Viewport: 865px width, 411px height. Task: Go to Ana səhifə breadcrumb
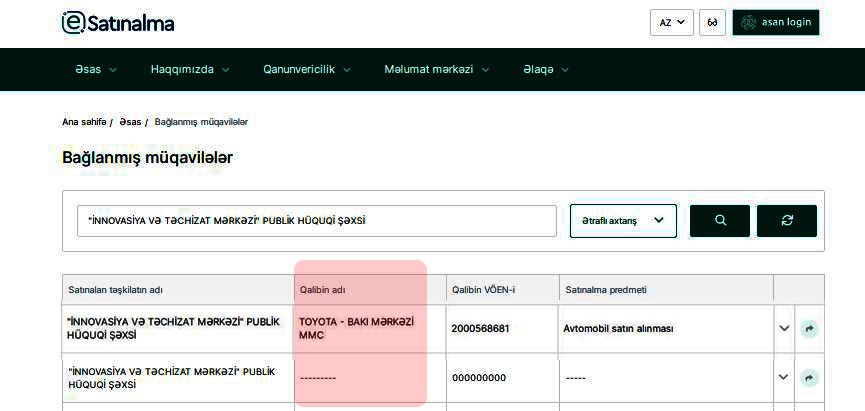coord(84,122)
